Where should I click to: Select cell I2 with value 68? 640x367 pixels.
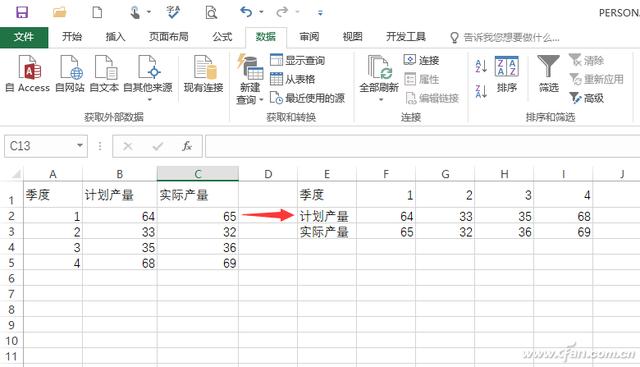tap(563, 216)
